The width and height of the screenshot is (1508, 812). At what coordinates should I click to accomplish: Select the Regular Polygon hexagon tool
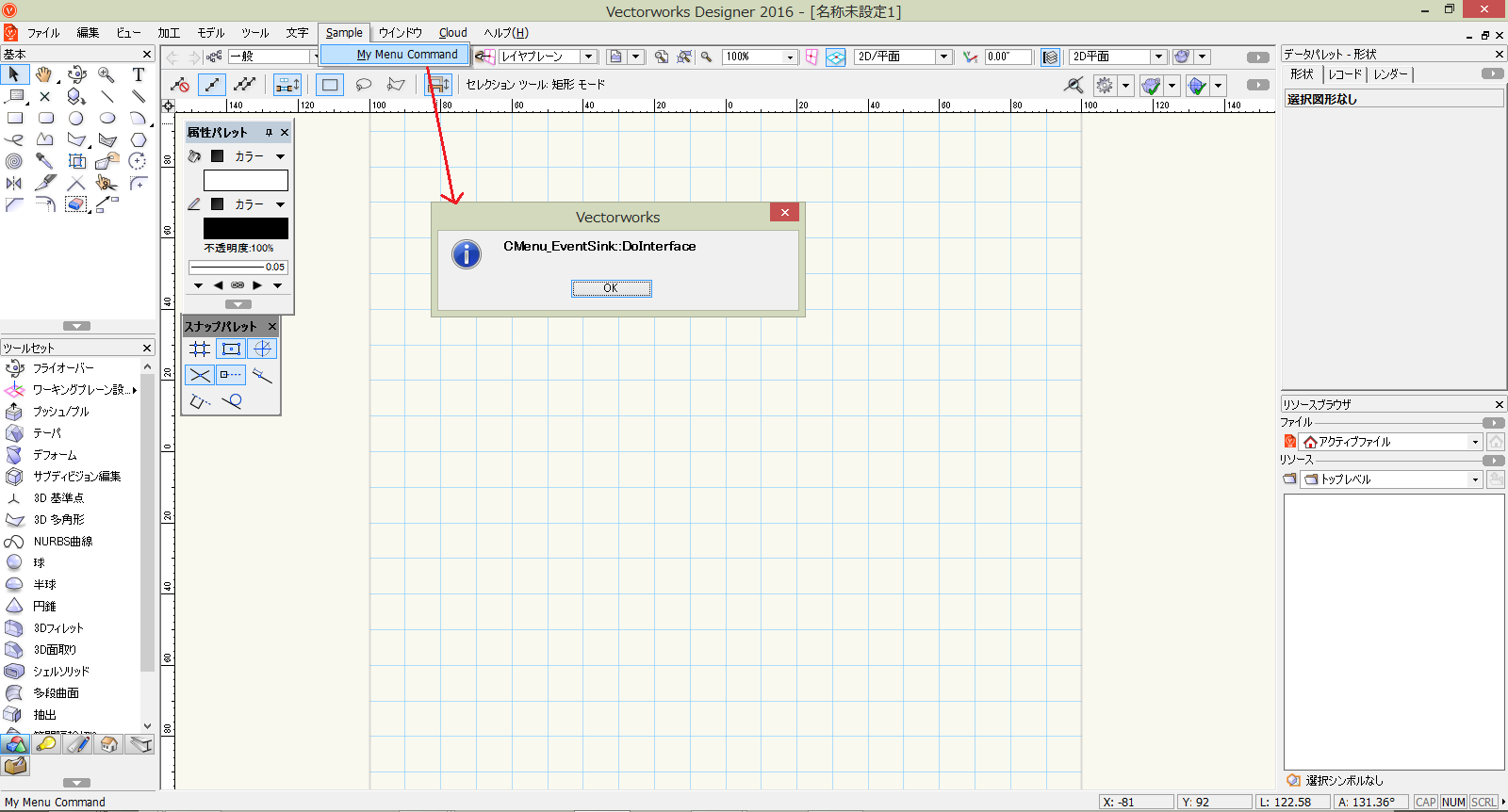(x=139, y=139)
